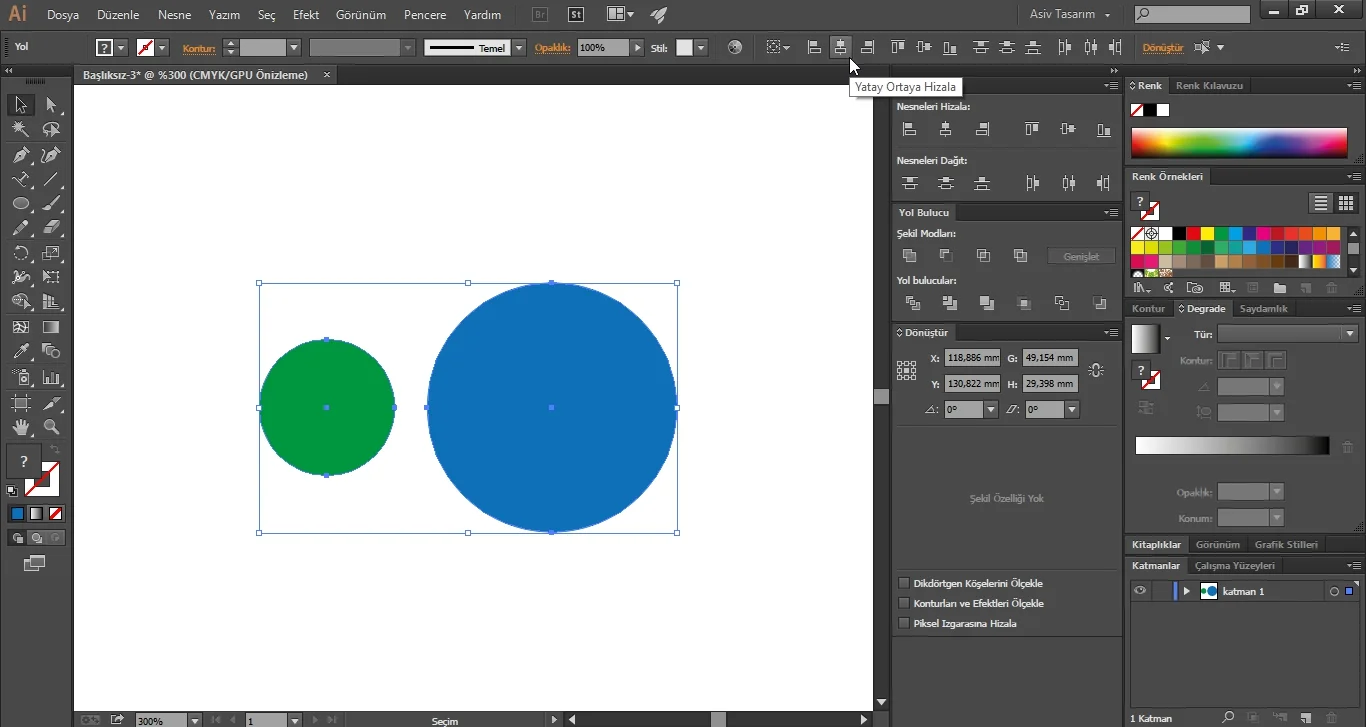Open the rotation angle dropdown in Dönüştür

[x=991, y=409]
